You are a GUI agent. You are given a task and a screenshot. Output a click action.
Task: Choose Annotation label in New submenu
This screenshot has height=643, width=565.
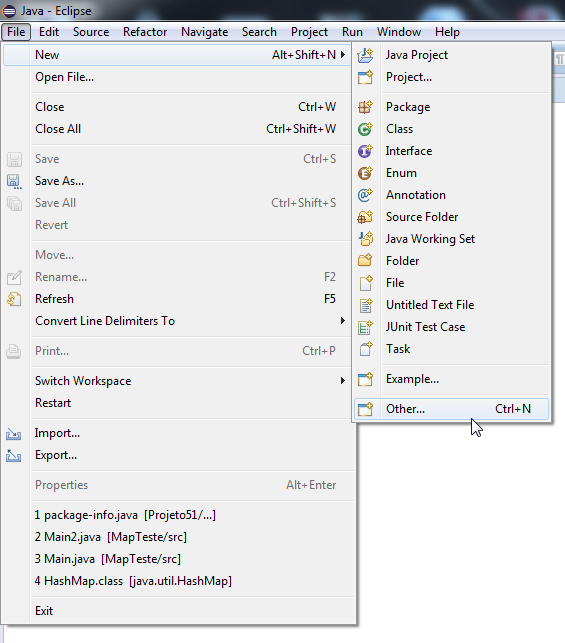pos(416,195)
